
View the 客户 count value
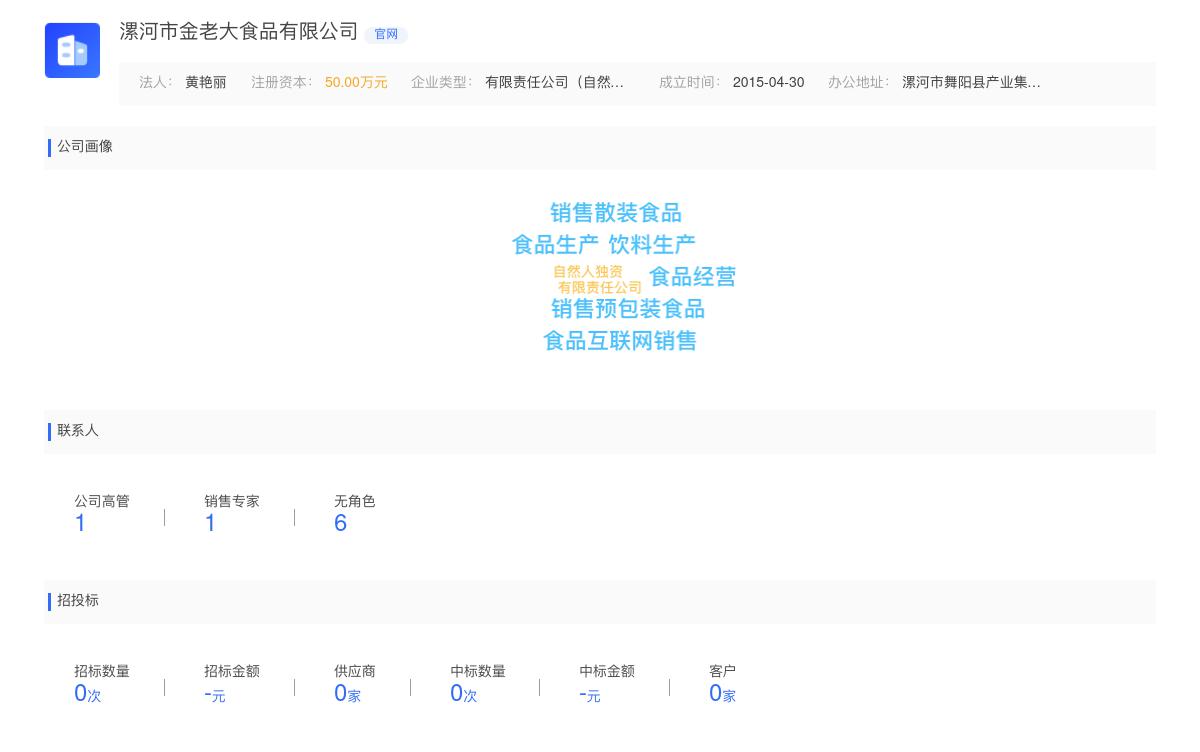click(721, 693)
